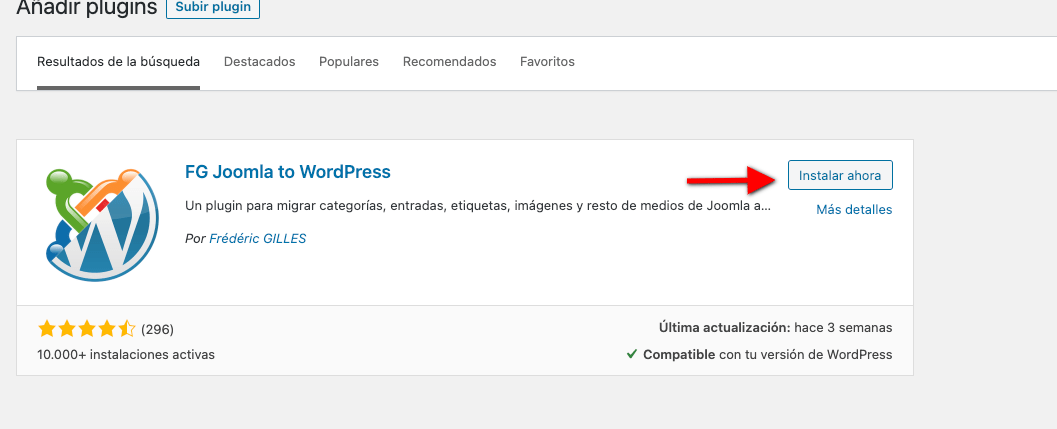Switch to the Populares tab
This screenshot has width=1057, height=429.
[349, 62]
